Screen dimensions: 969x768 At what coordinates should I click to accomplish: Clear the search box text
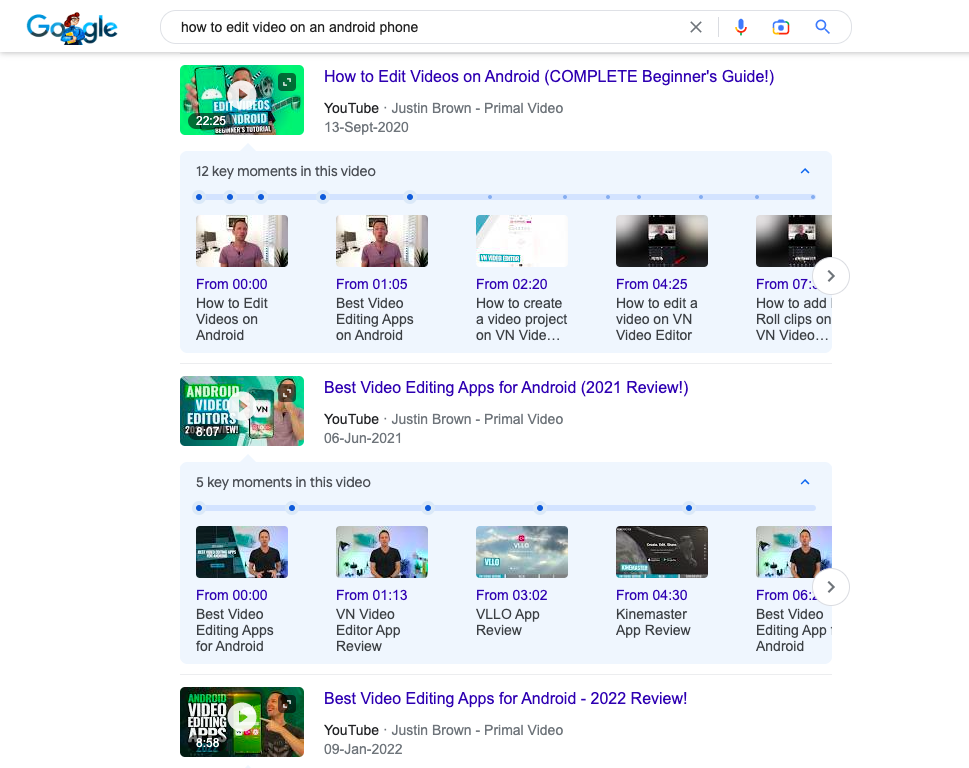coord(696,28)
